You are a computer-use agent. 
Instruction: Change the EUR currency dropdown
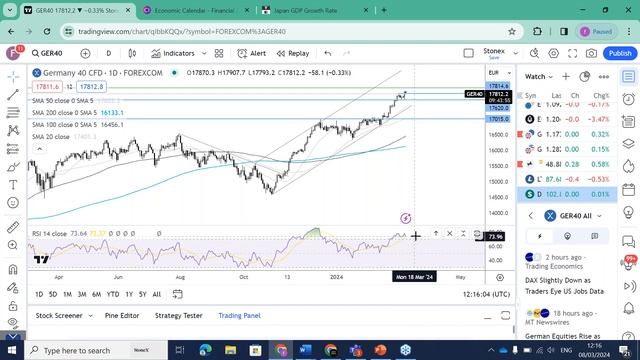[500, 73]
